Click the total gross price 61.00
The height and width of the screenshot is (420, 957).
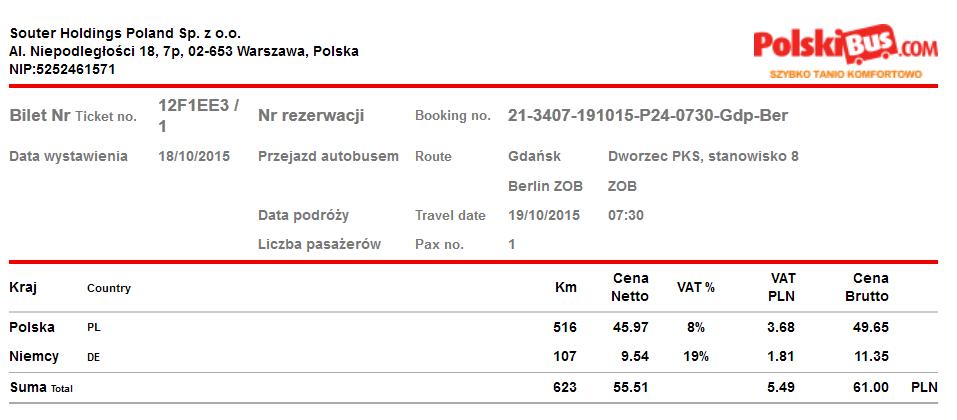[870, 387]
